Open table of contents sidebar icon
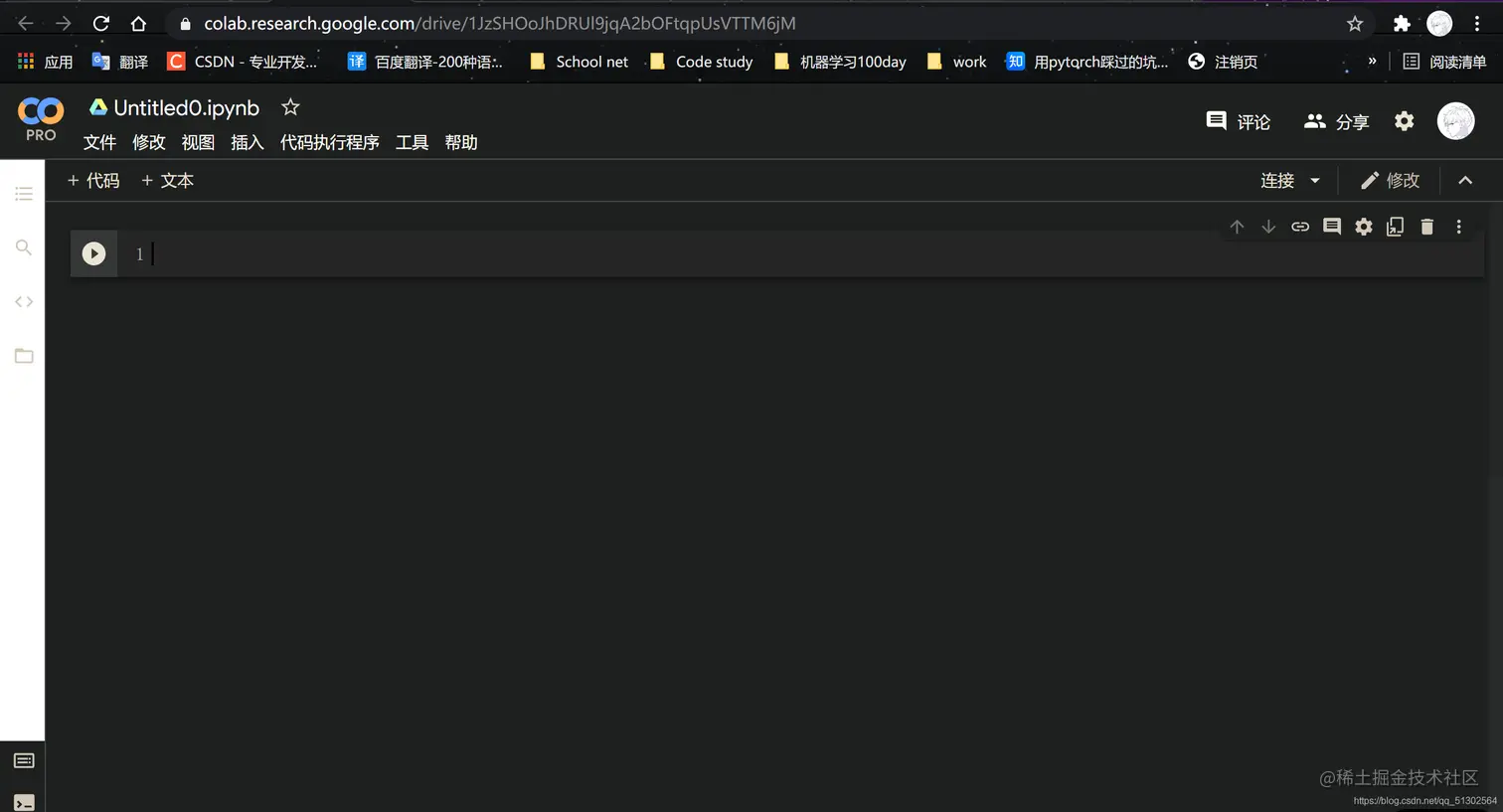 click(24, 194)
